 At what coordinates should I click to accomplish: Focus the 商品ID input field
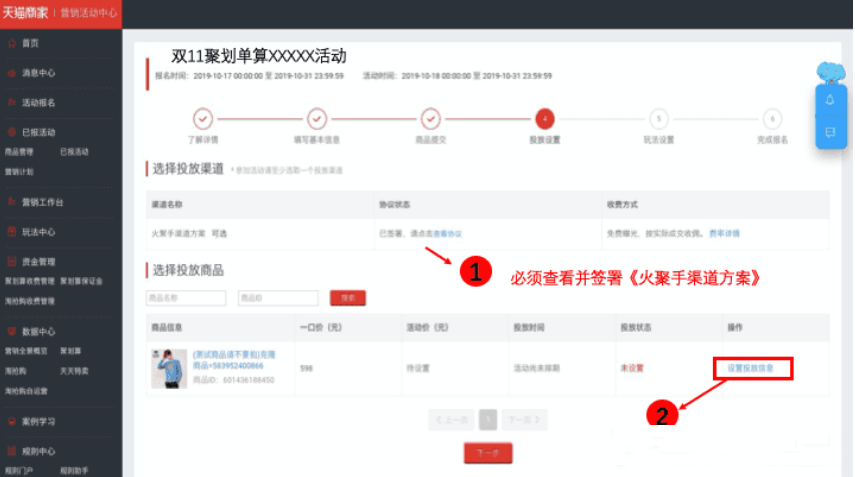pyautogui.click(x=278, y=298)
